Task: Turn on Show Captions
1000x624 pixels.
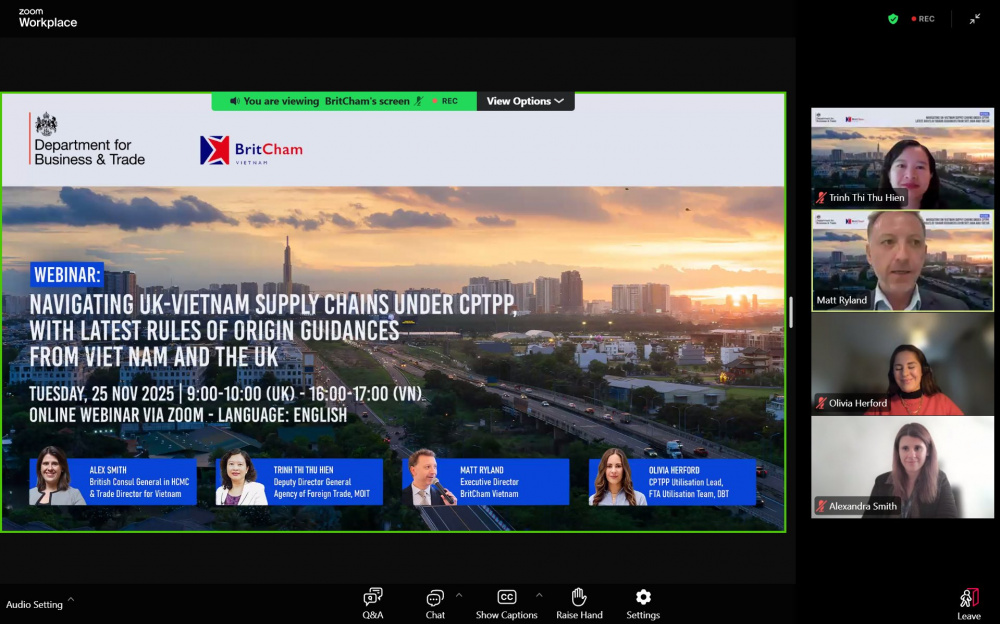Action: coord(506,603)
